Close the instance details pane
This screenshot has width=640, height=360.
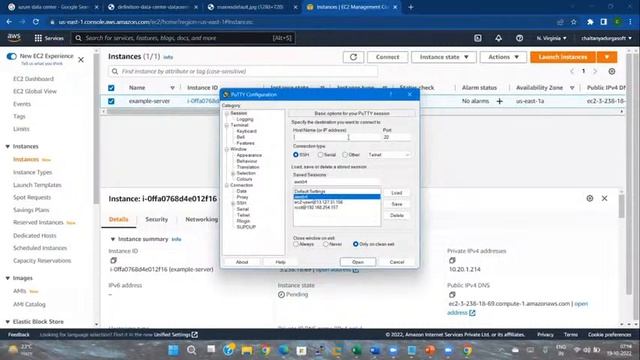(604, 198)
